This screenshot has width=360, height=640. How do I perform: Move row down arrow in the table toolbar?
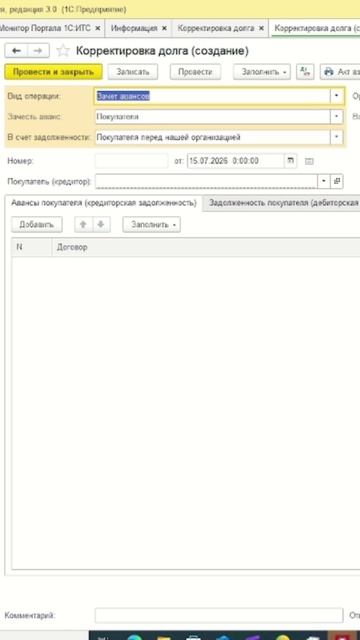101,225
